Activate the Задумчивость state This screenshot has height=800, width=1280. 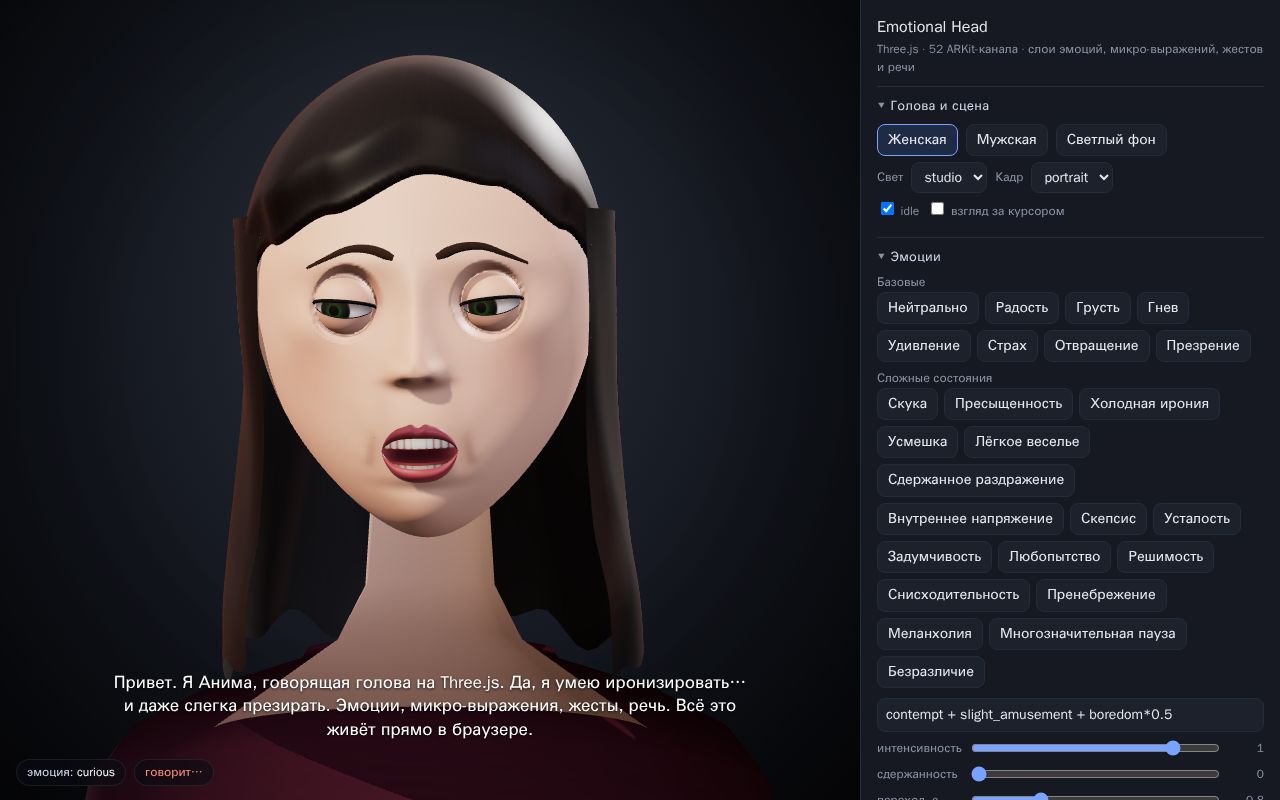click(934, 557)
